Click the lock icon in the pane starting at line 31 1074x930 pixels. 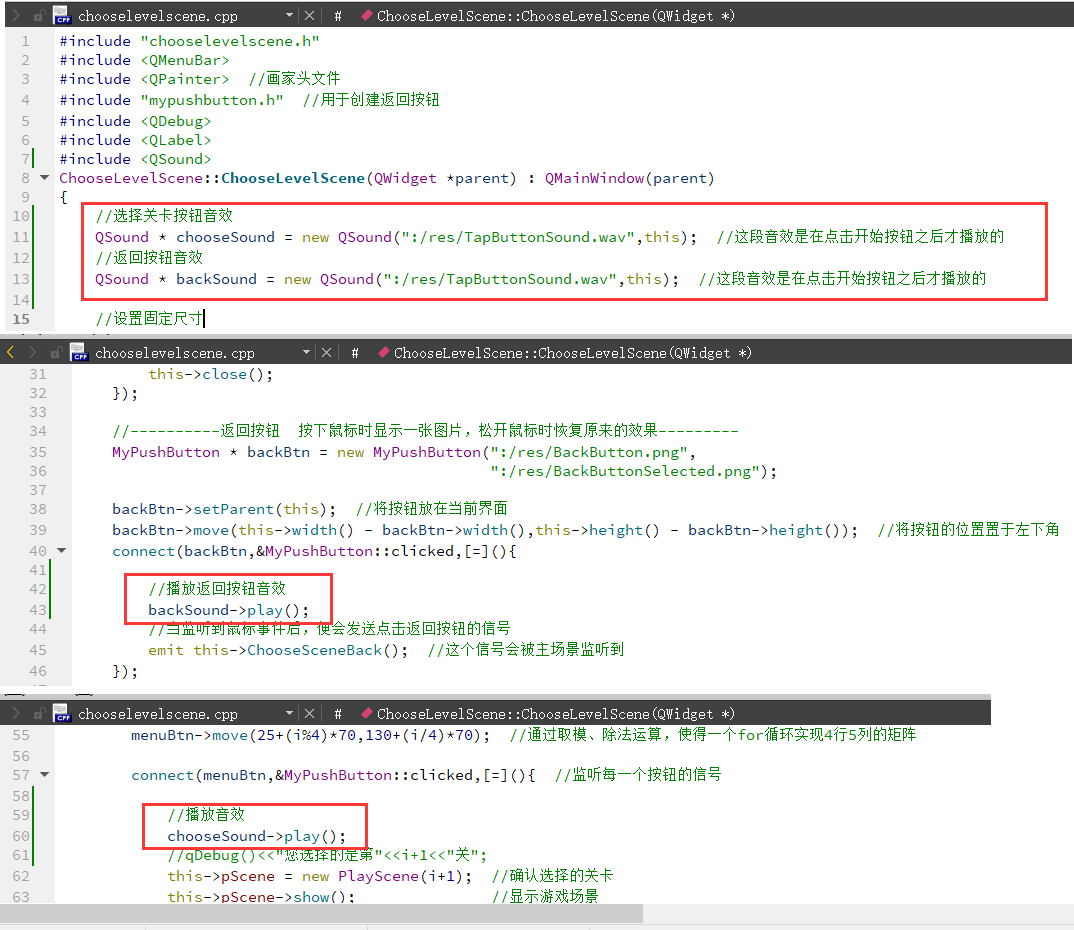coord(56,353)
